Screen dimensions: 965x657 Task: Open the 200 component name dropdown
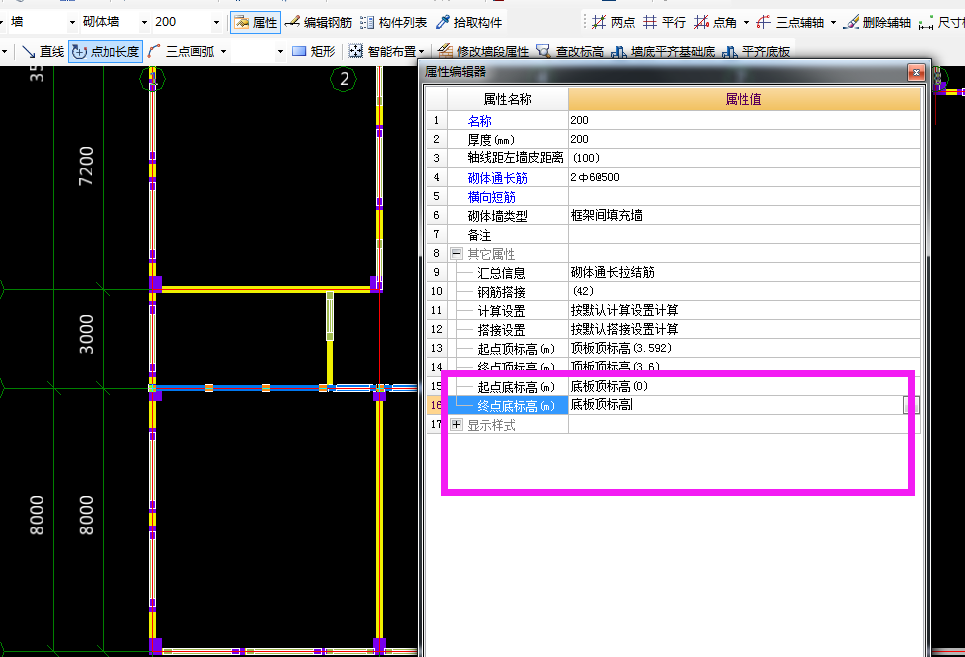pyautogui.click(x=216, y=23)
